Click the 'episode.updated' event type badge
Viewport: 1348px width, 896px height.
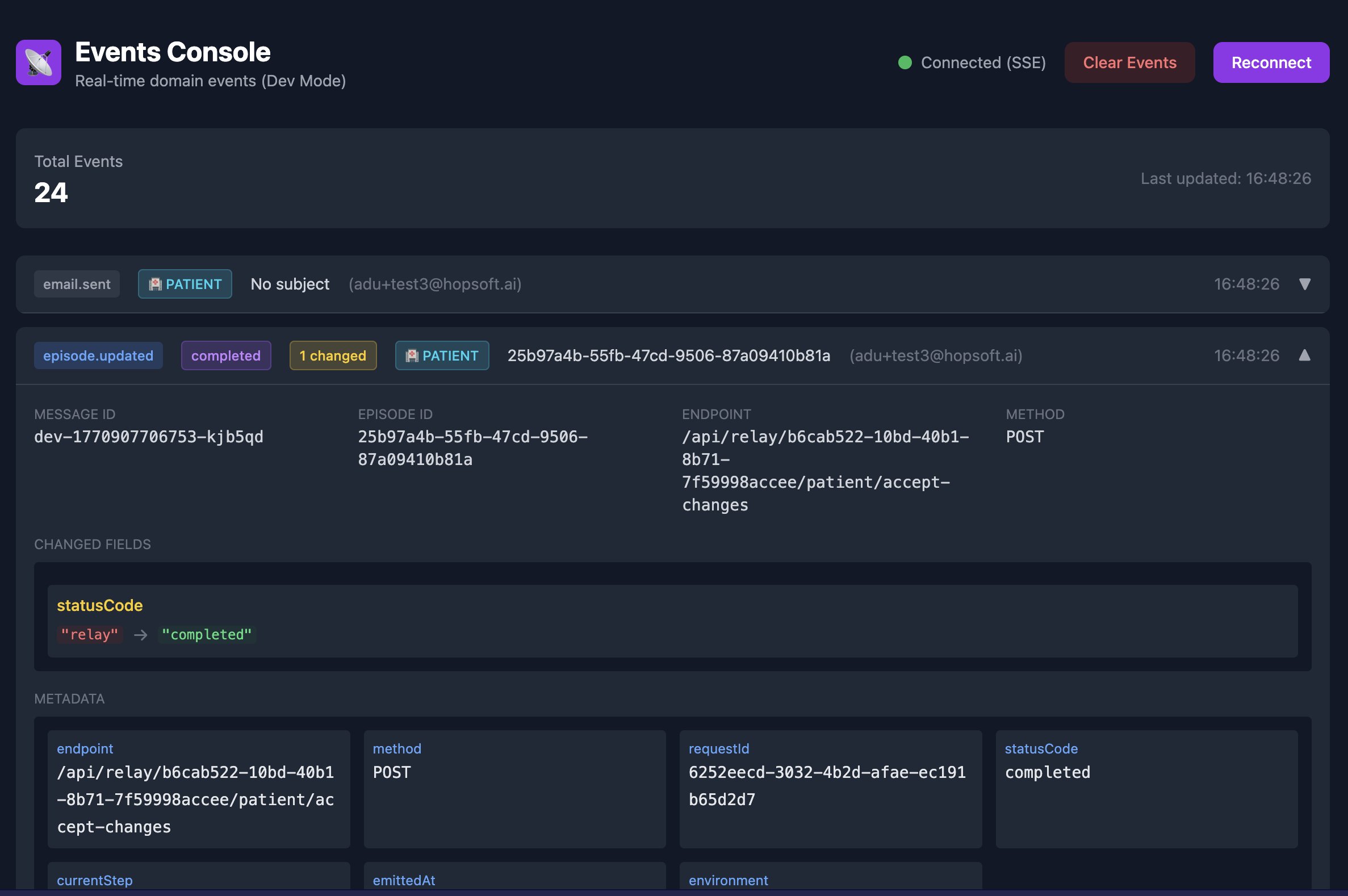[98, 355]
